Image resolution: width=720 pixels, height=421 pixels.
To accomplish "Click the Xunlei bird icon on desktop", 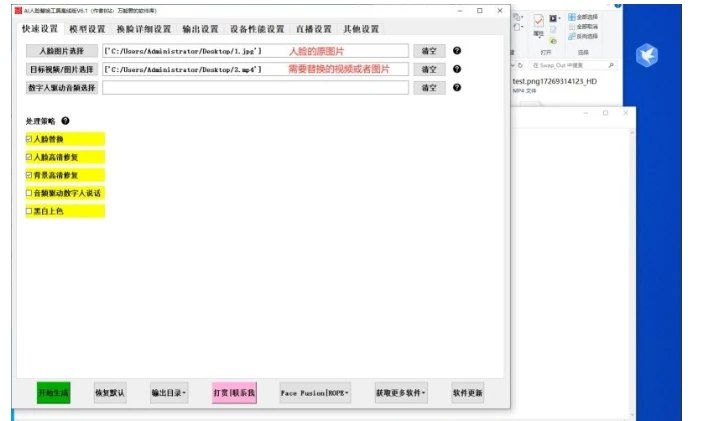I will [x=647, y=55].
